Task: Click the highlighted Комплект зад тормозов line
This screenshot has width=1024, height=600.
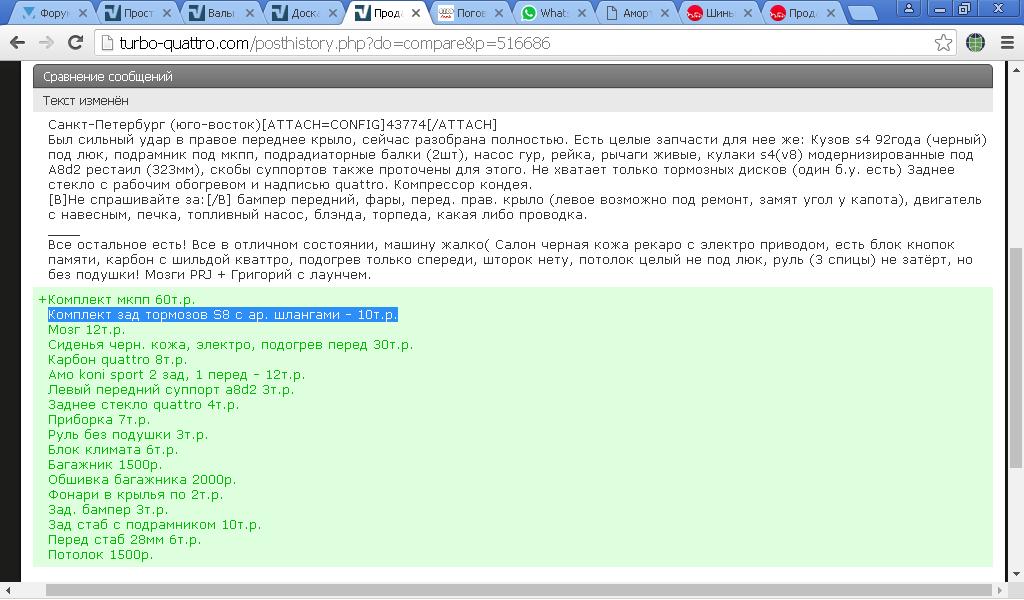Action: point(223,315)
